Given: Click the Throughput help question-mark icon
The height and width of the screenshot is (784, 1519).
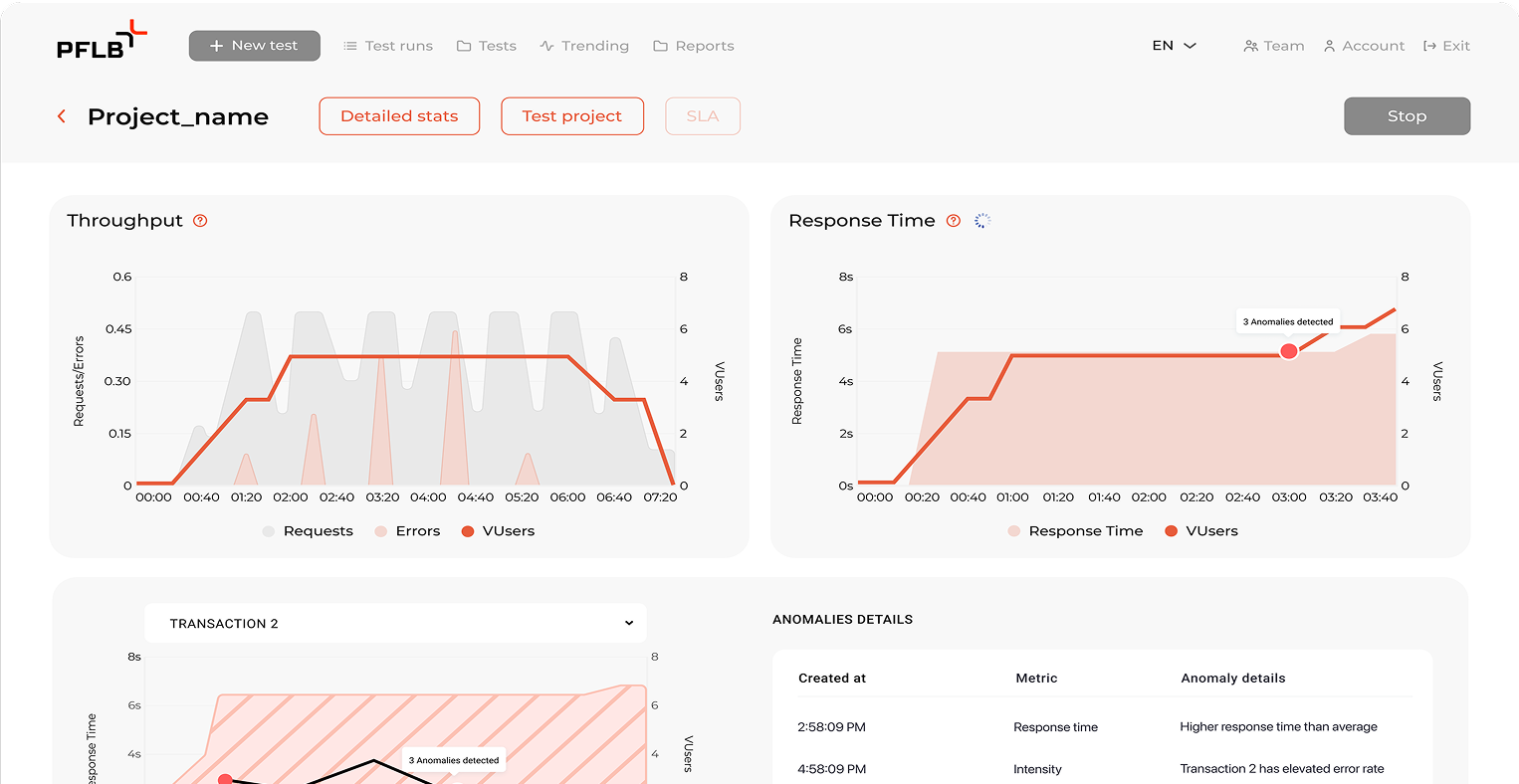Looking at the screenshot, I should pyautogui.click(x=200, y=221).
